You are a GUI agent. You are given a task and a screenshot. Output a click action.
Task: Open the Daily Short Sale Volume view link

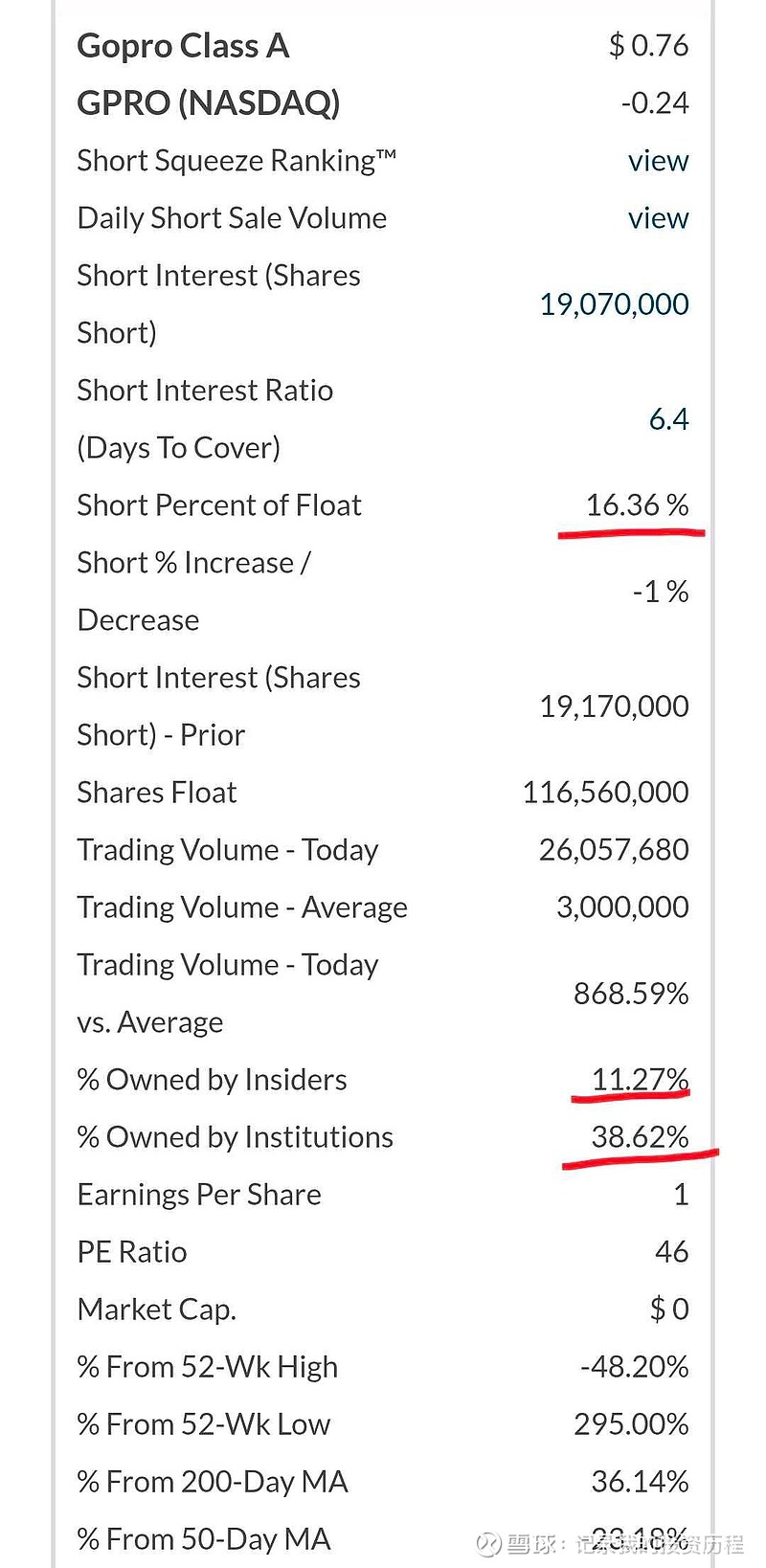pyautogui.click(x=658, y=218)
